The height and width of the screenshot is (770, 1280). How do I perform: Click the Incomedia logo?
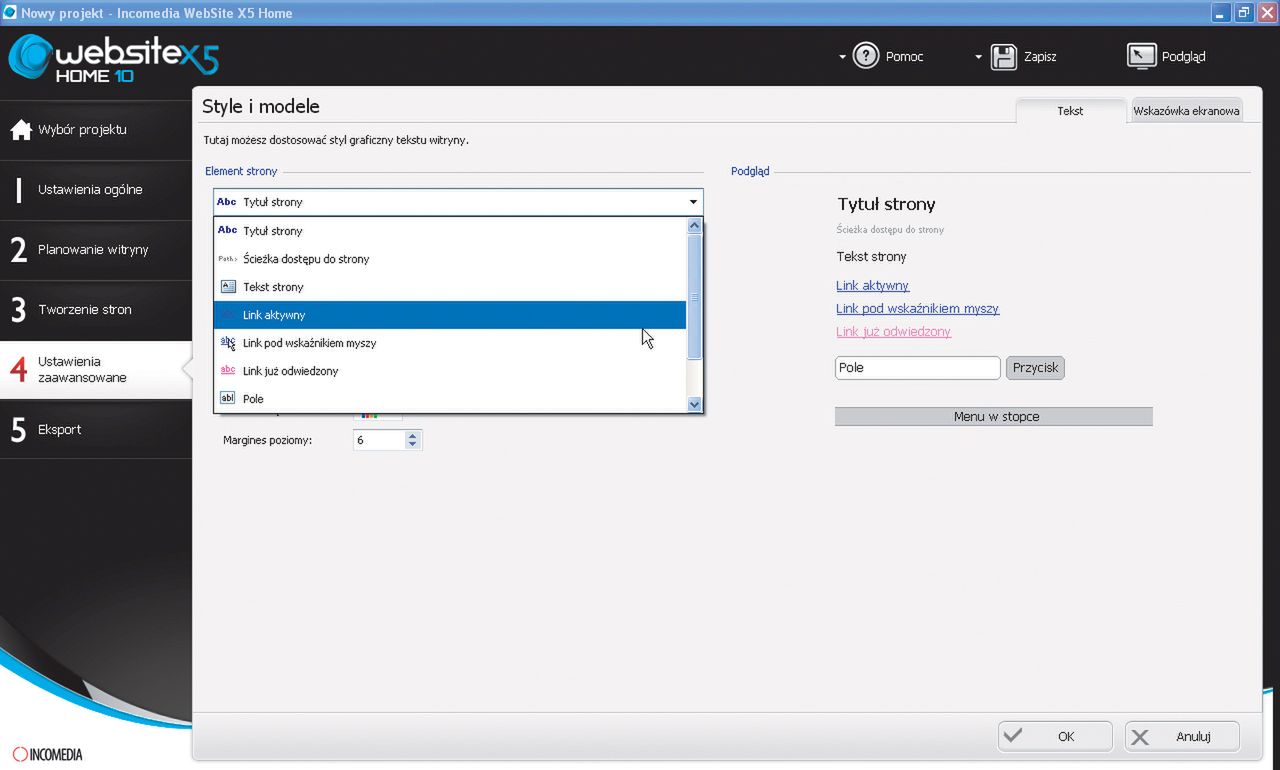pos(47,754)
